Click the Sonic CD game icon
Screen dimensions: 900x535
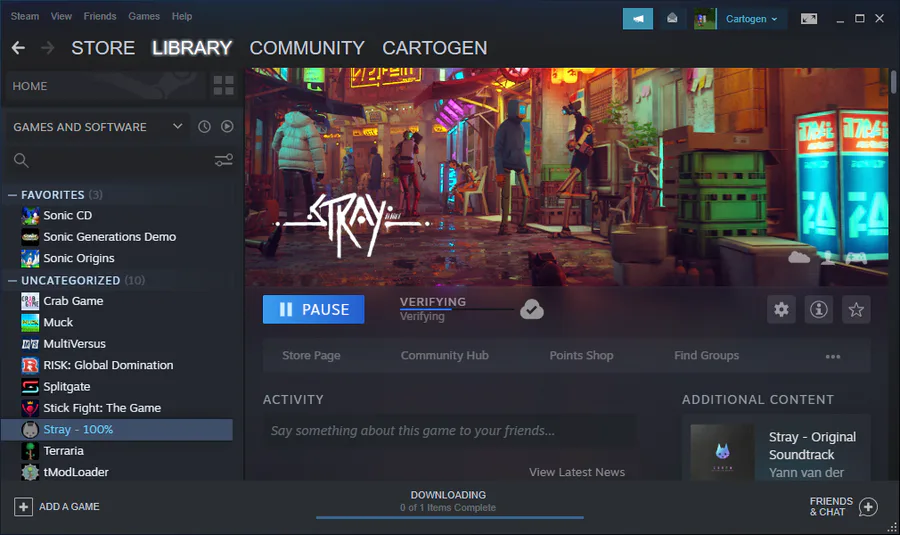pos(30,216)
